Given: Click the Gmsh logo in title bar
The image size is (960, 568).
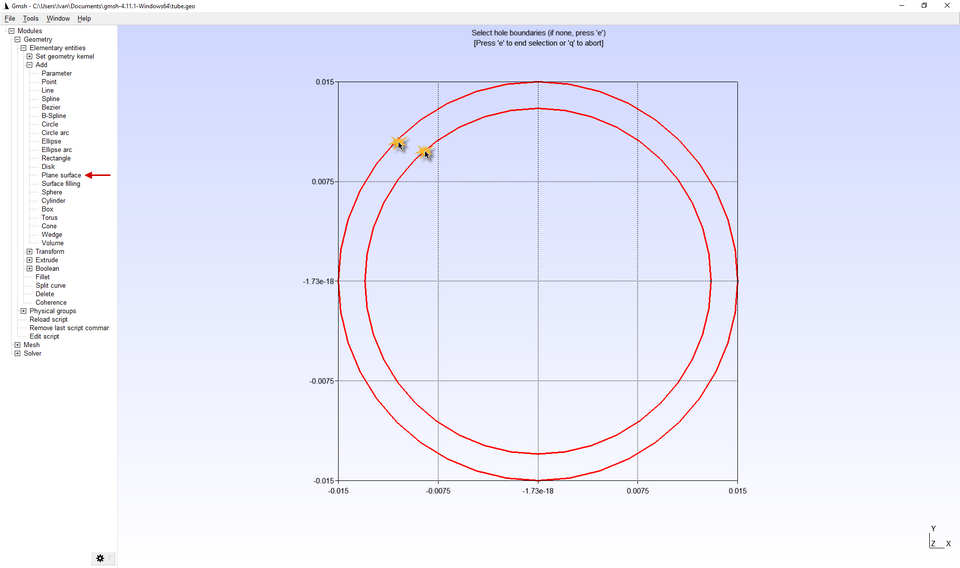Looking at the screenshot, I should (x=6, y=6).
